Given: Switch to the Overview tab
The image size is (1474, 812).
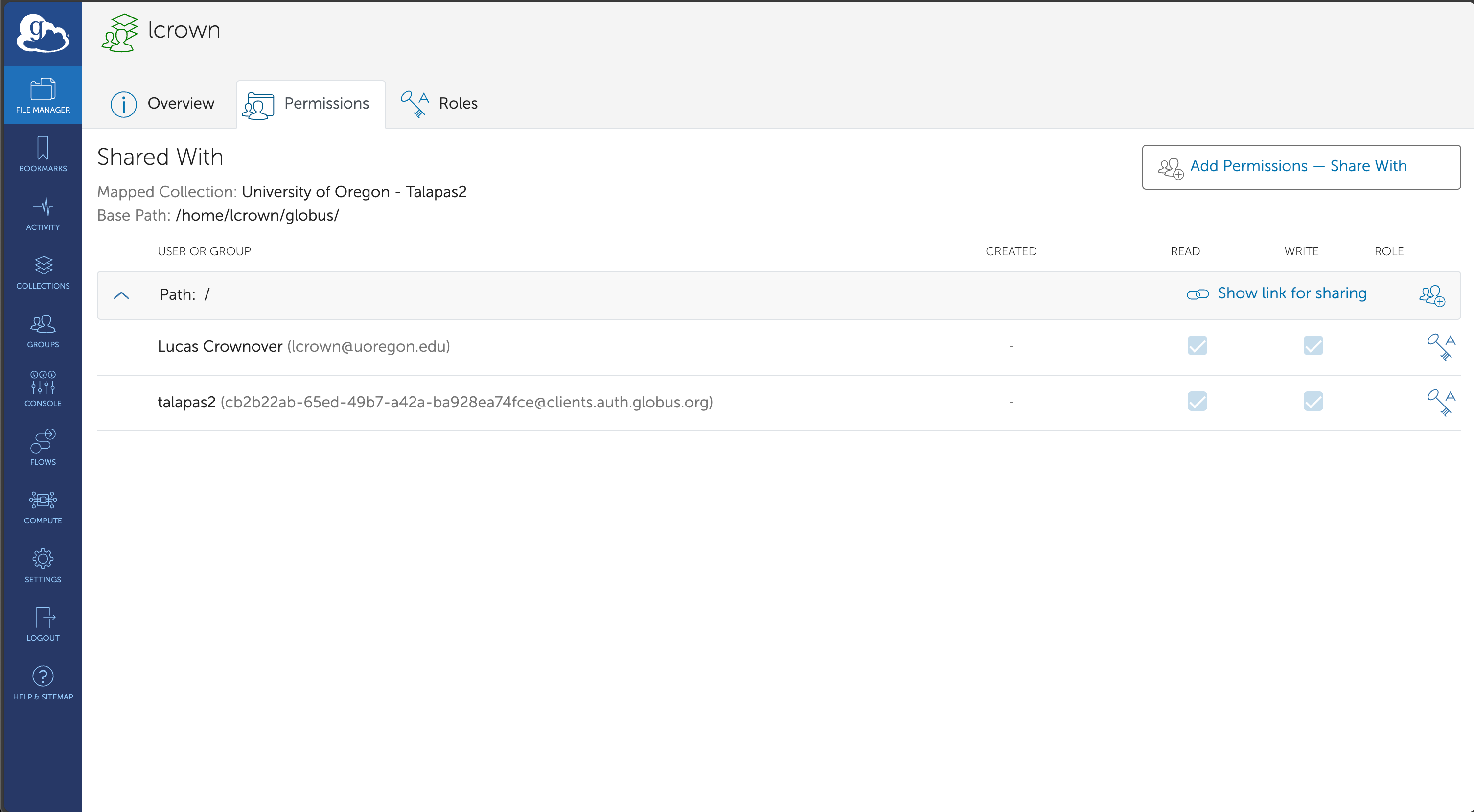Looking at the screenshot, I should coord(162,103).
